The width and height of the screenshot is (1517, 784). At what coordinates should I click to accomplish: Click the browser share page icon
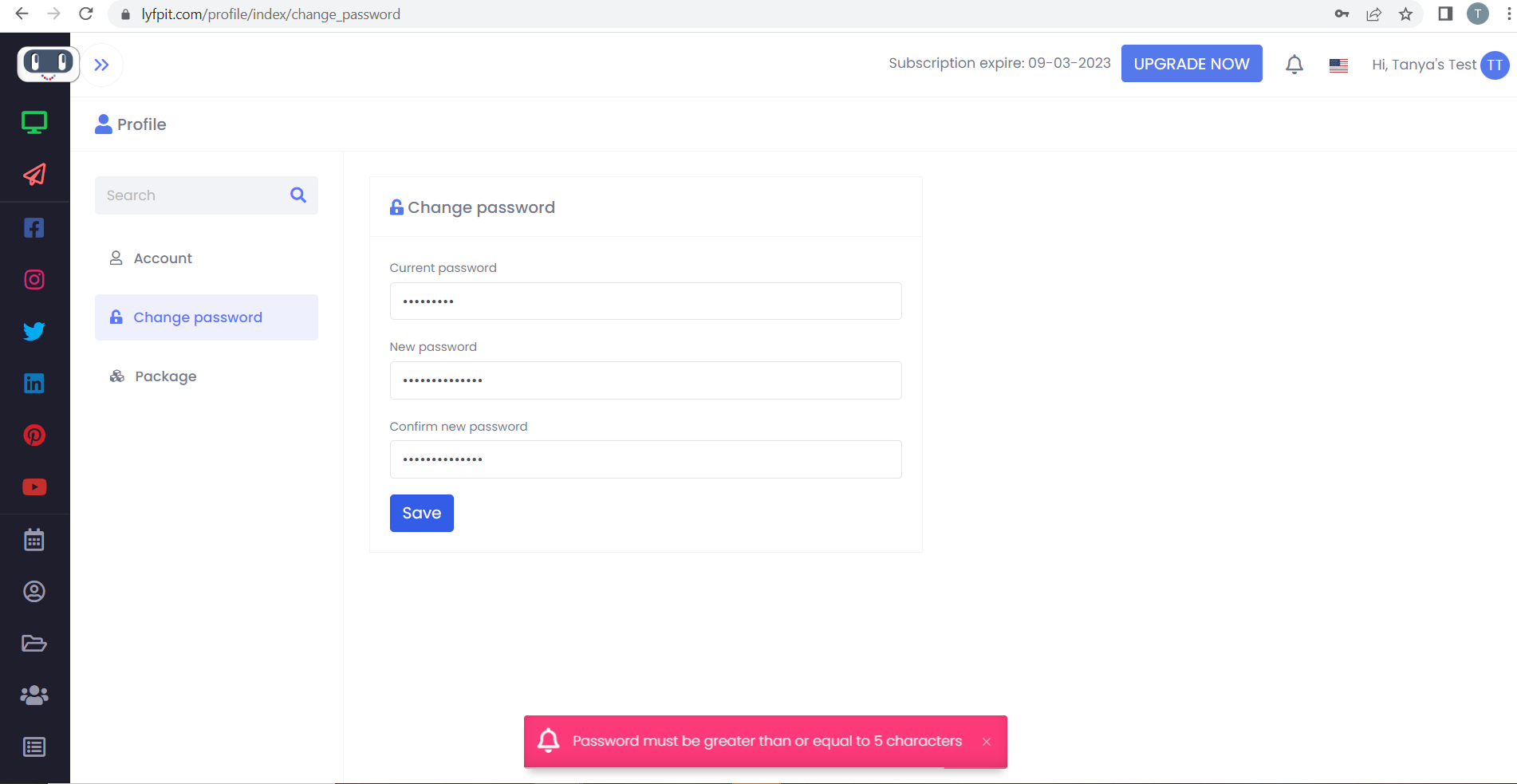(x=1373, y=14)
